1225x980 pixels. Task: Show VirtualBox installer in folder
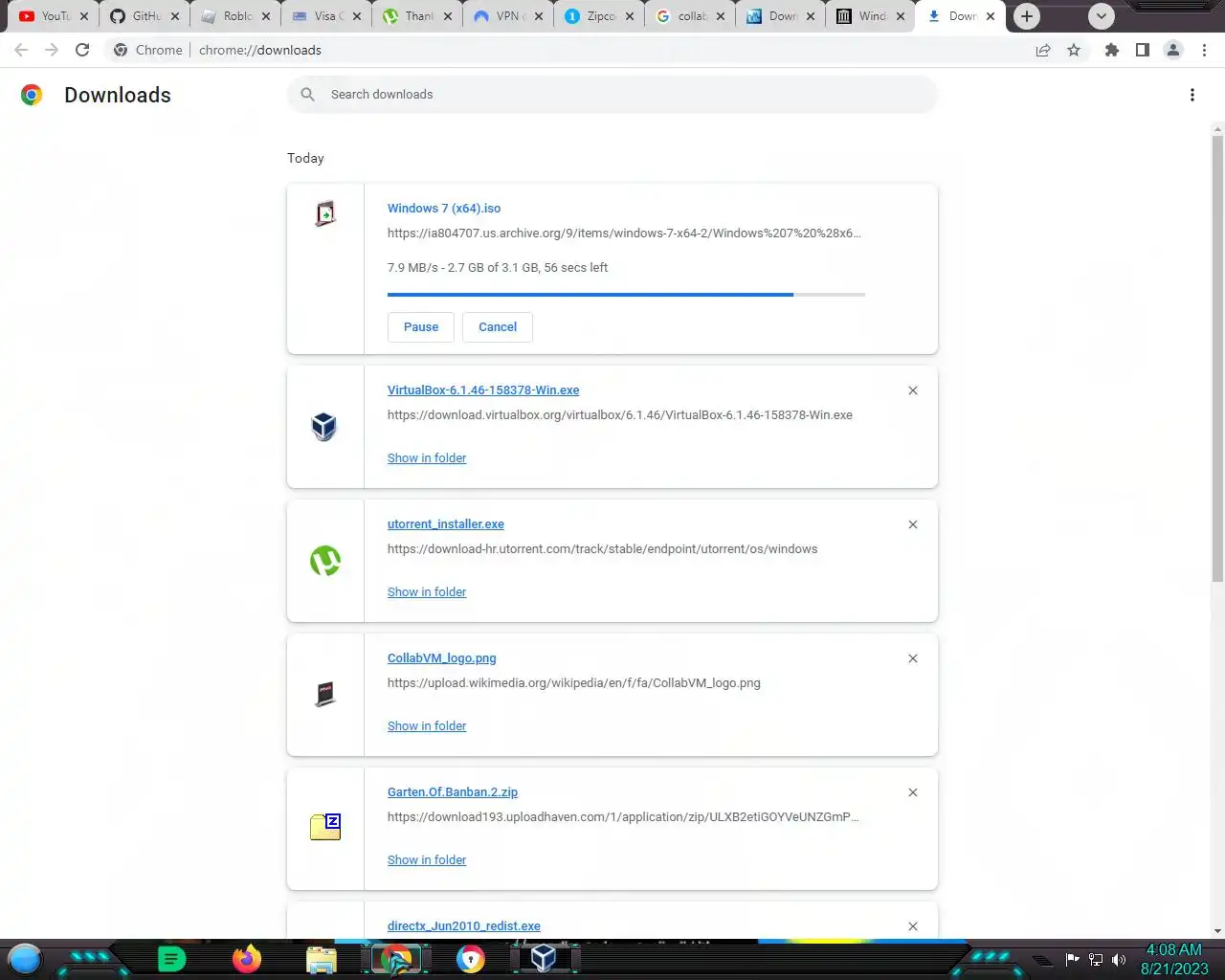click(427, 457)
